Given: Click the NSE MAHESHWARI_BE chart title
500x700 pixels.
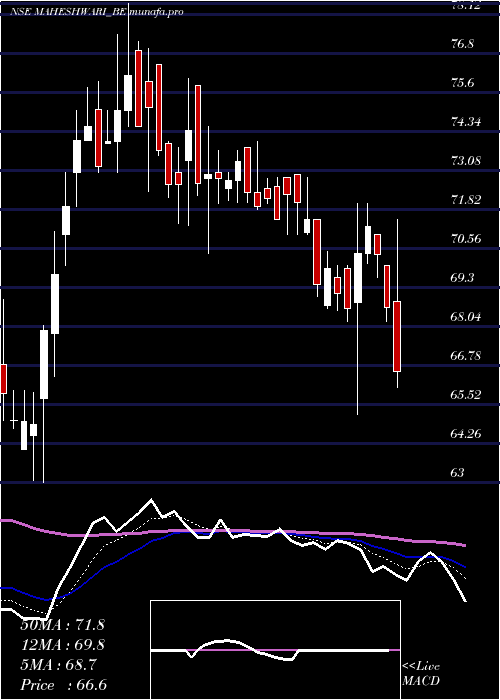Looking at the screenshot, I should (69, 12).
